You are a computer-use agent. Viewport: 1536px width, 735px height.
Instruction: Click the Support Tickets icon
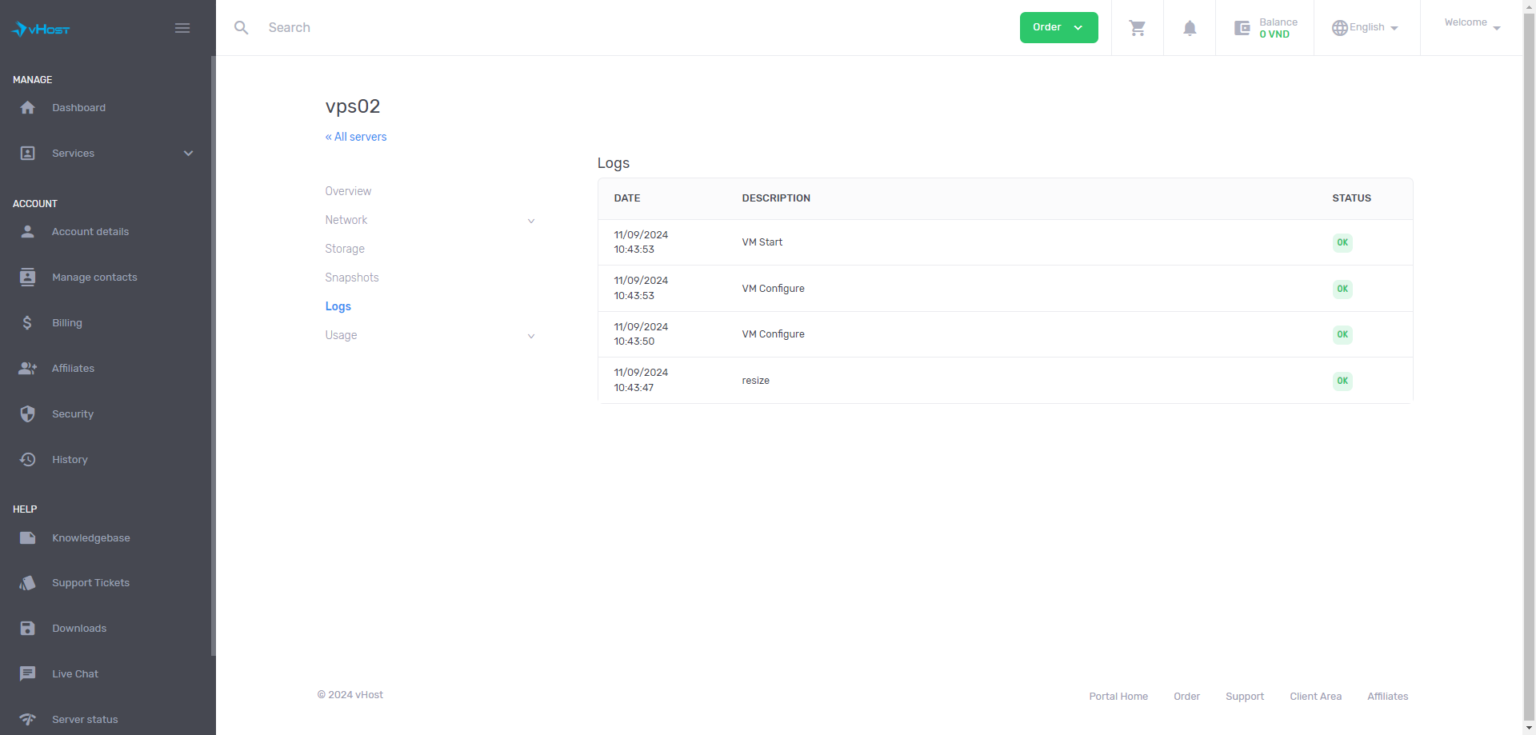[28, 583]
